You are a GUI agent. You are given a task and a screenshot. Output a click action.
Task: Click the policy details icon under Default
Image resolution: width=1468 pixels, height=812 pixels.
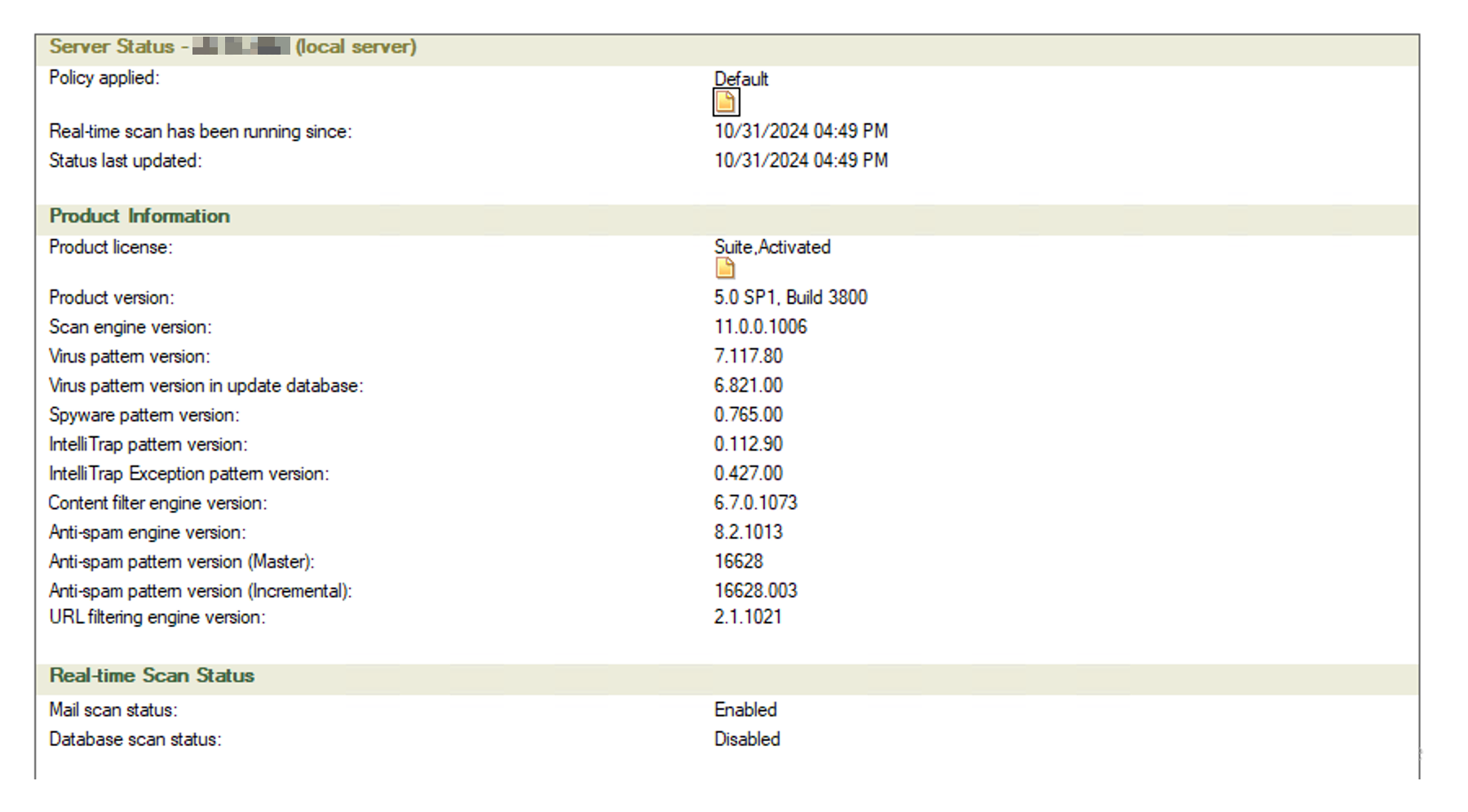coord(725,103)
